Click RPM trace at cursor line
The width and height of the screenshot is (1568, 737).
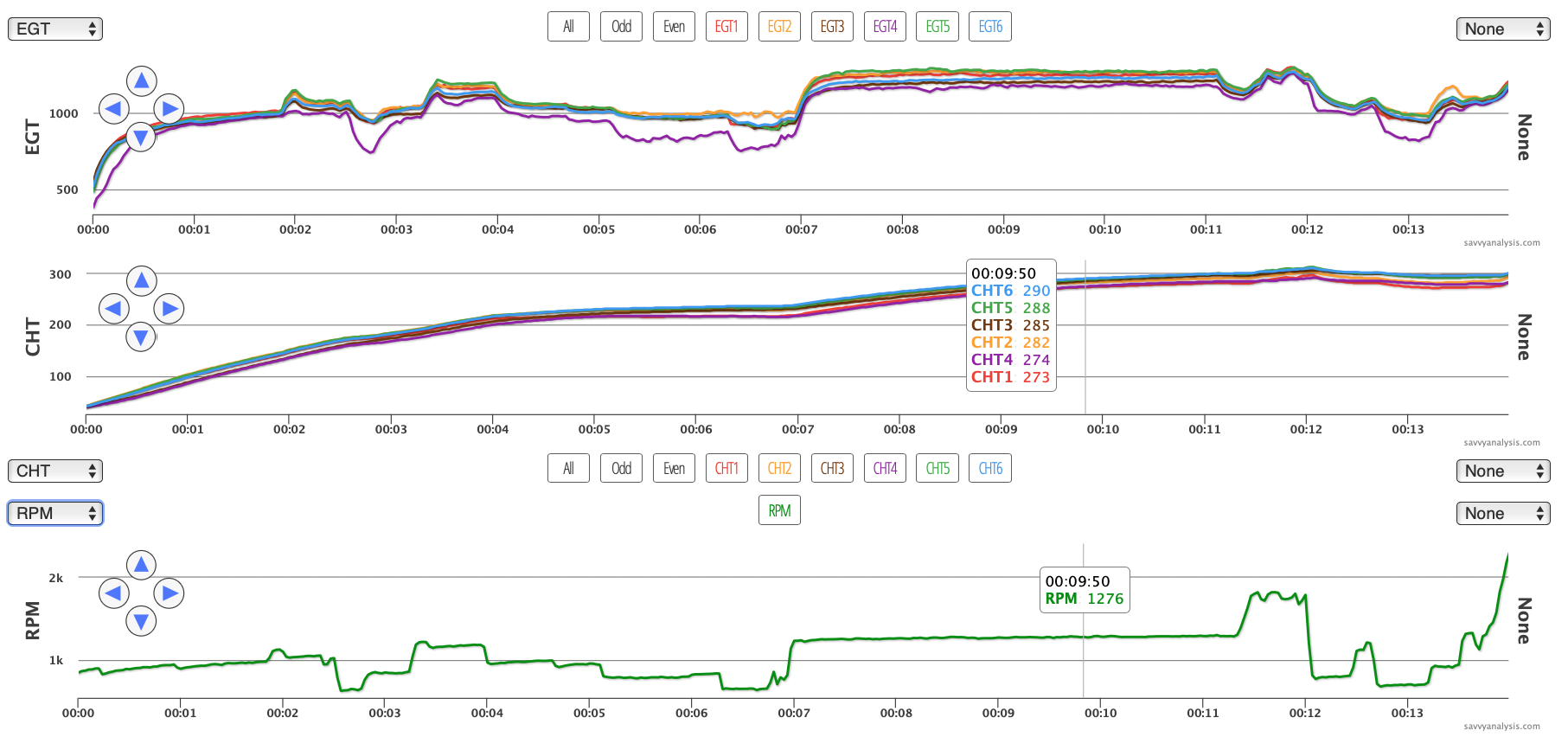[x=1084, y=637]
